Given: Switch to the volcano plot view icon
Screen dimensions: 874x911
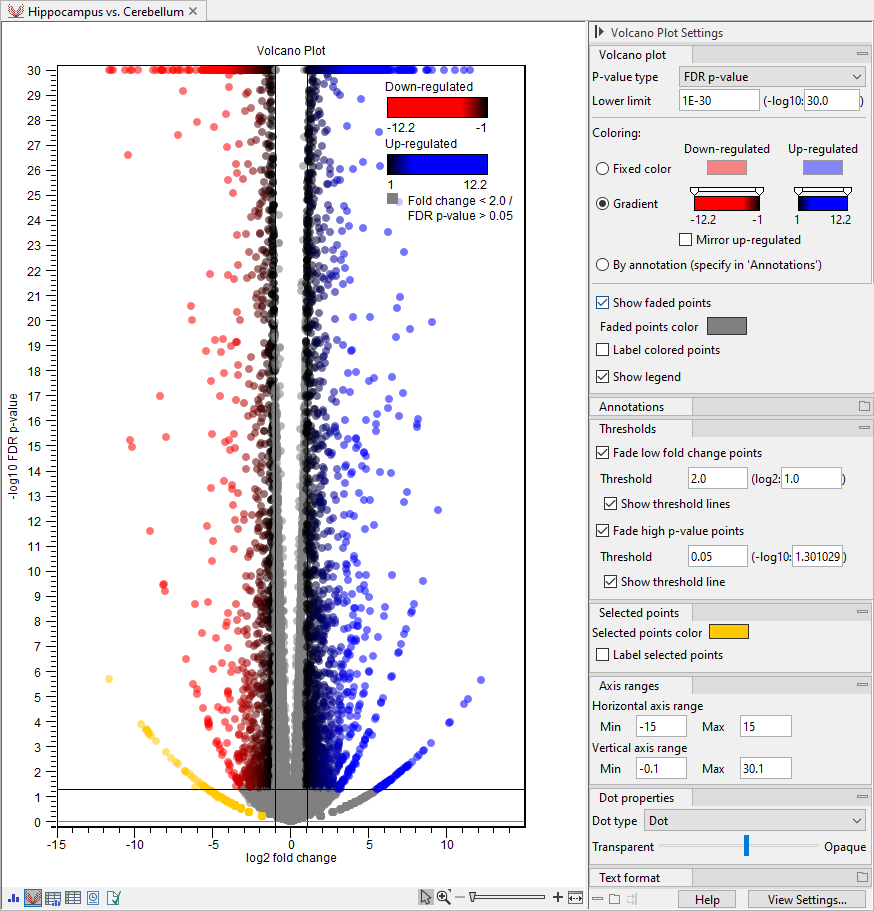Looking at the screenshot, I should click(32, 898).
